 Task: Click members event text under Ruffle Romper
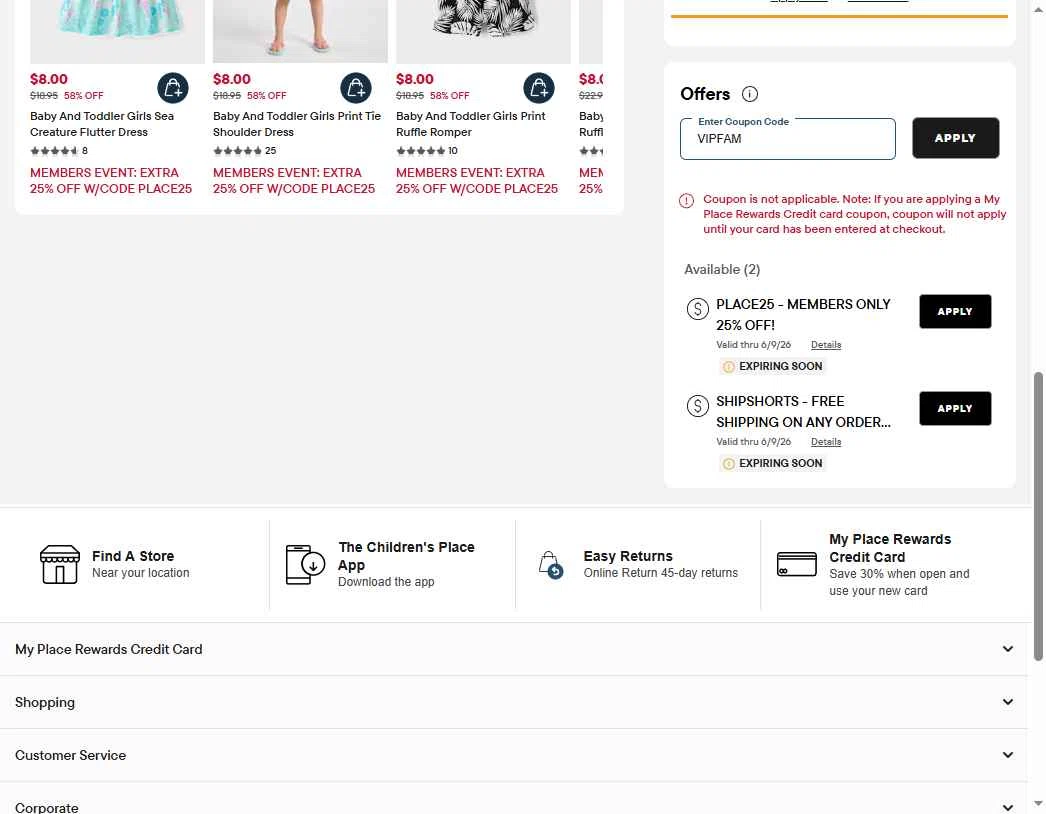[476, 181]
